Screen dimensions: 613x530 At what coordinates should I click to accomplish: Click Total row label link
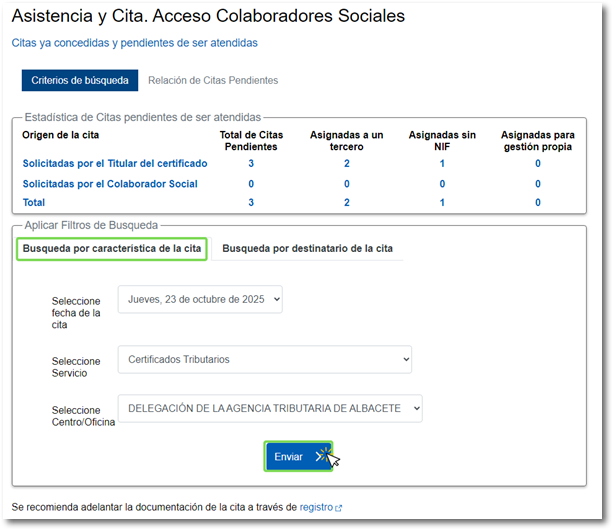pyautogui.click(x=34, y=203)
